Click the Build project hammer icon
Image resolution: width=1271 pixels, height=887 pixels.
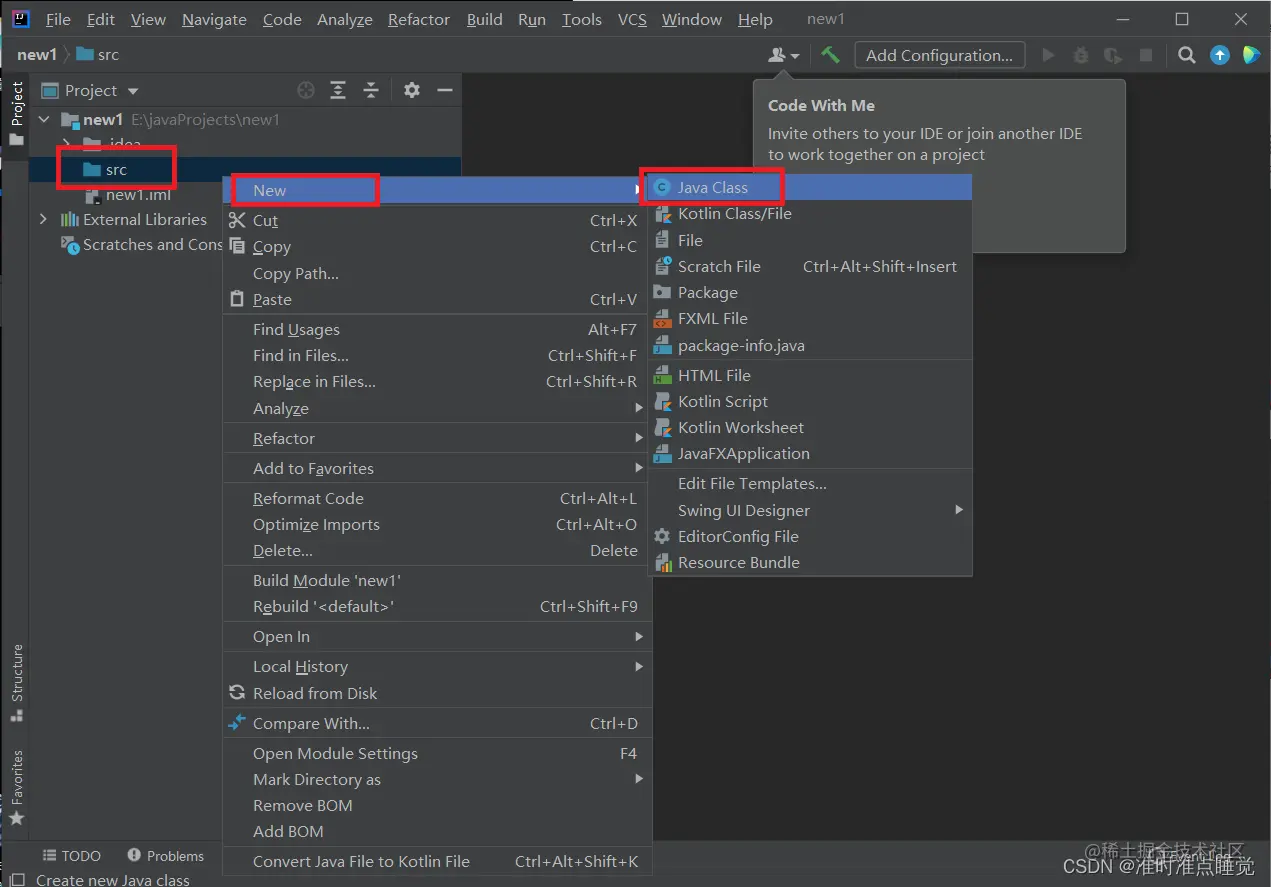(830, 55)
